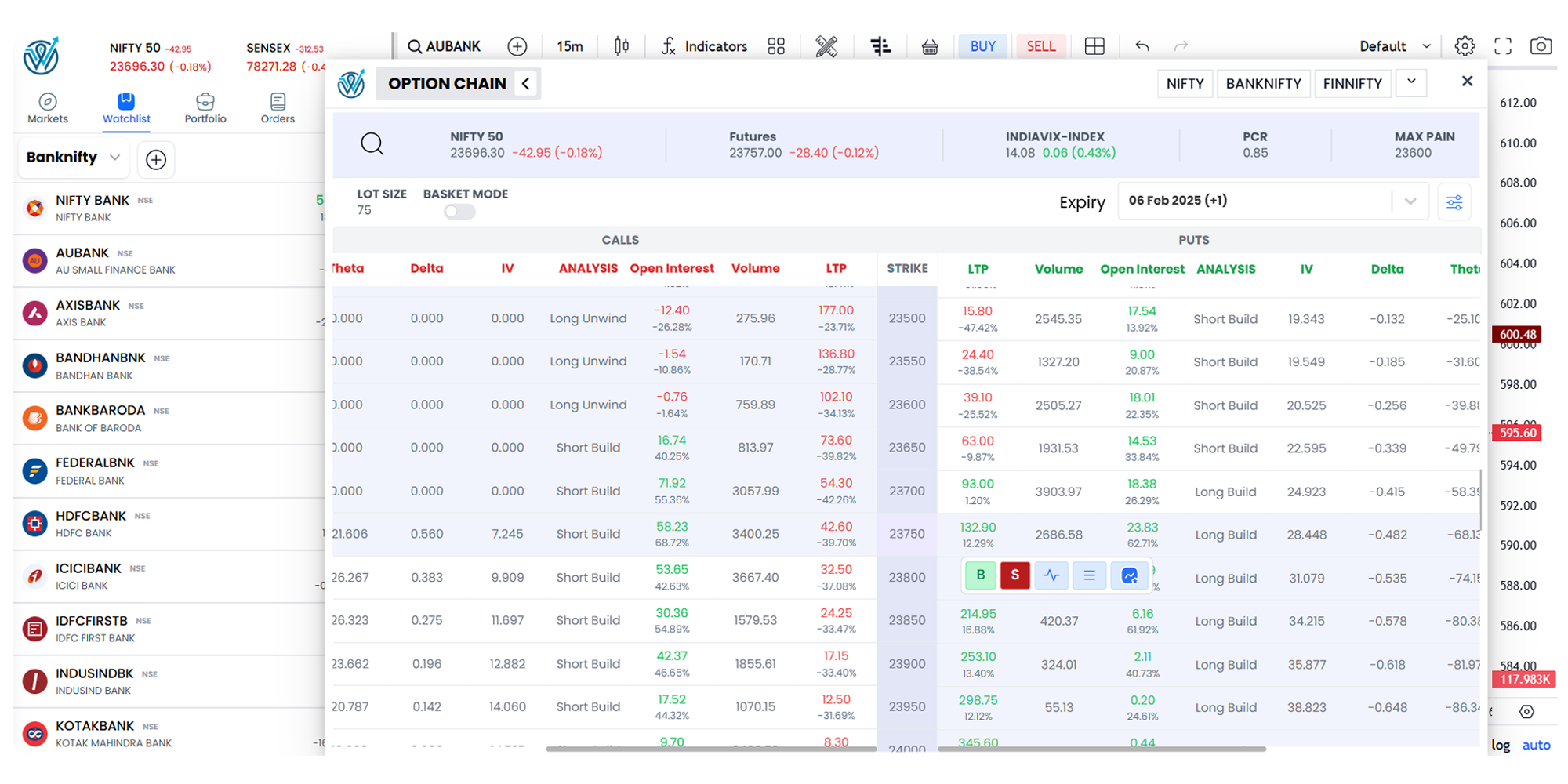
Task: Open the Orders tab
Action: tap(278, 108)
